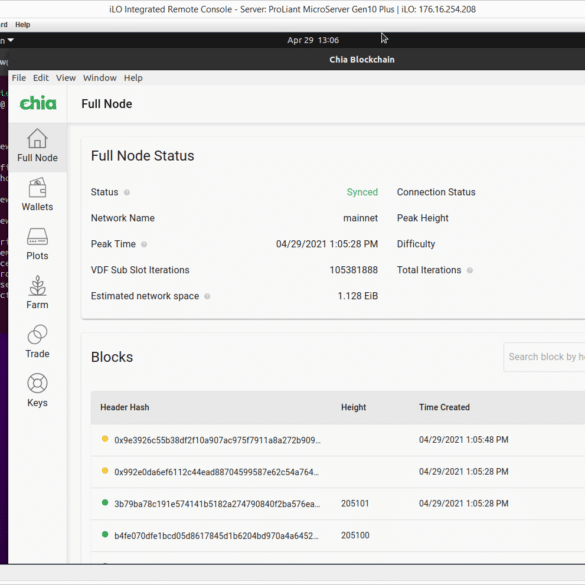Viewport: 585px width, 585px height.
Task: Expand the top-bar dropdown arrow at left
Action: [10, 40]
